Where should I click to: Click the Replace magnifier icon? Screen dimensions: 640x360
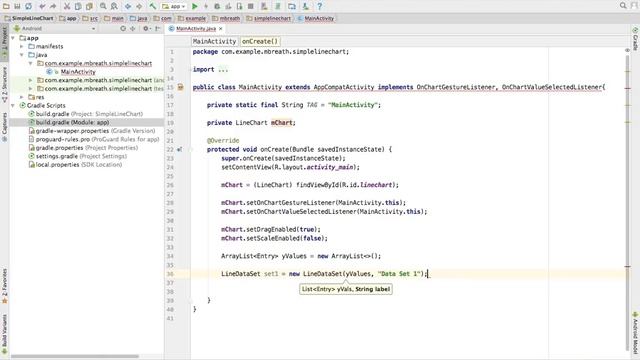tap(114, 6)
